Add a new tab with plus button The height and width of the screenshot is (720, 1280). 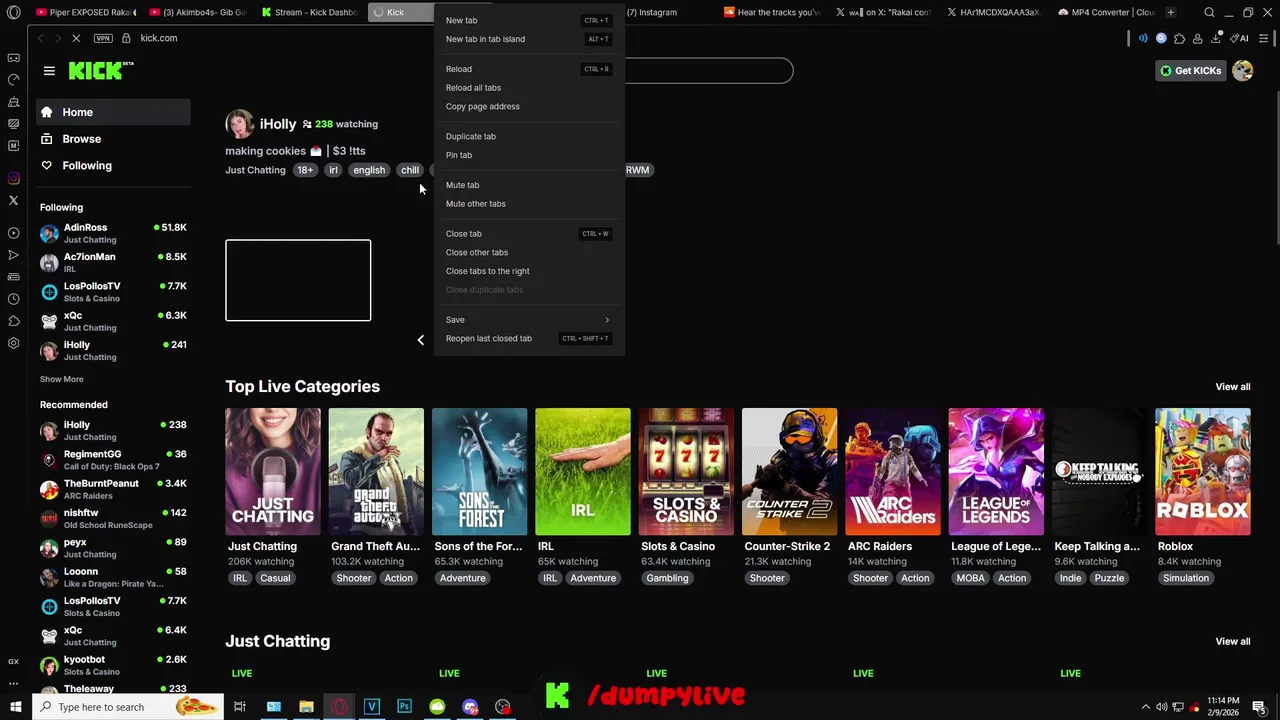pyautogui.click(x=1171, y=13)
